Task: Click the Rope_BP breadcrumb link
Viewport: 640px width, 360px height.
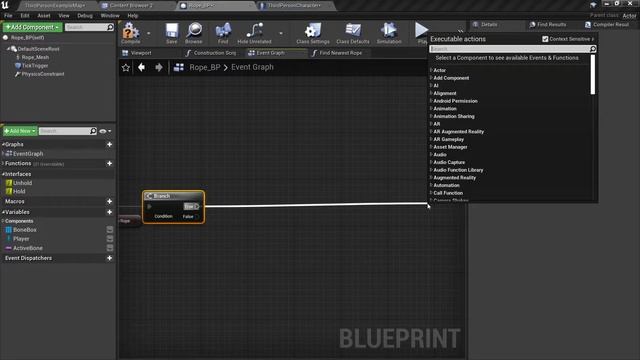Action: pos(204,67)
